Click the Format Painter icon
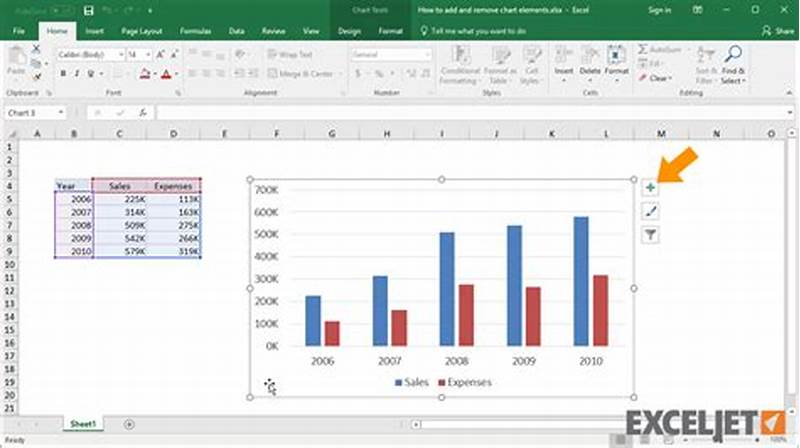 coord(36,77)
